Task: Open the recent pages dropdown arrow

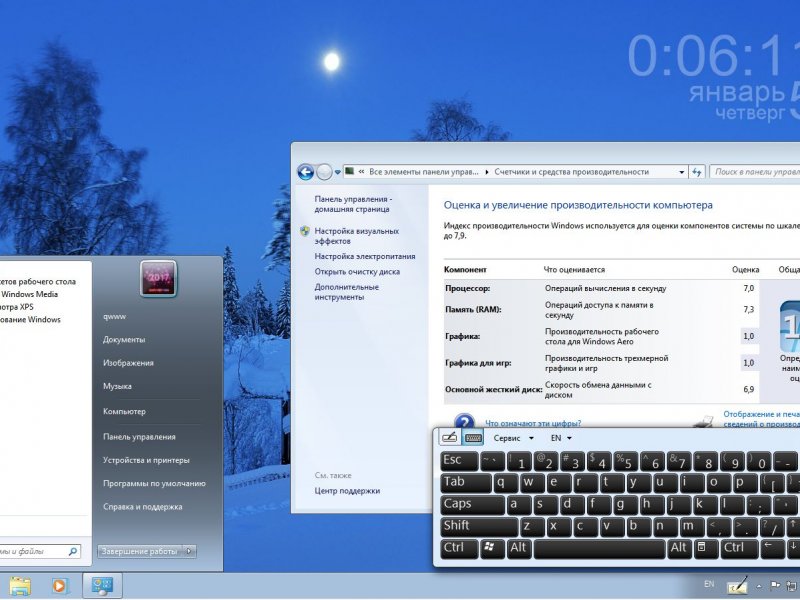Action: [337, 172]
